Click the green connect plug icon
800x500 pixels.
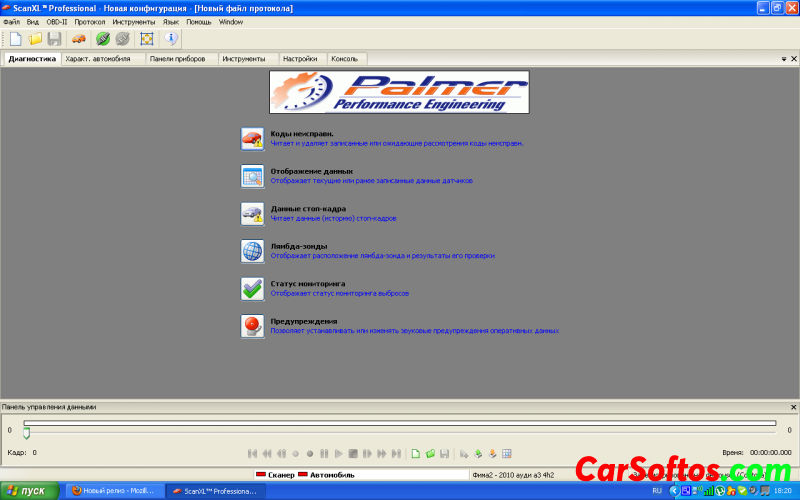coord(102,39)
